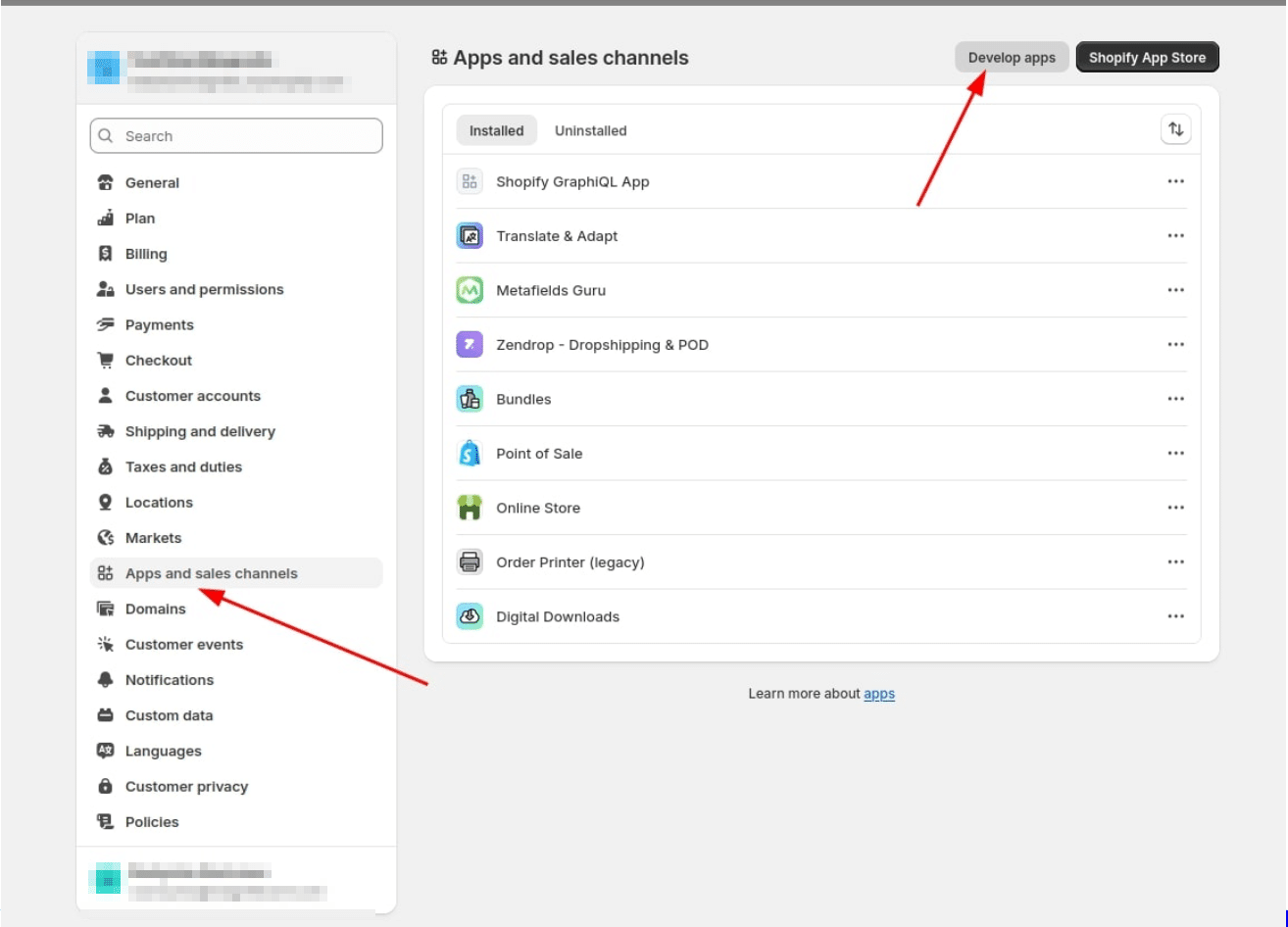The image size is (1288, 927).
Task: Click the Checkout cart icon
Action: pyautogui.click(x=106, y=361)
